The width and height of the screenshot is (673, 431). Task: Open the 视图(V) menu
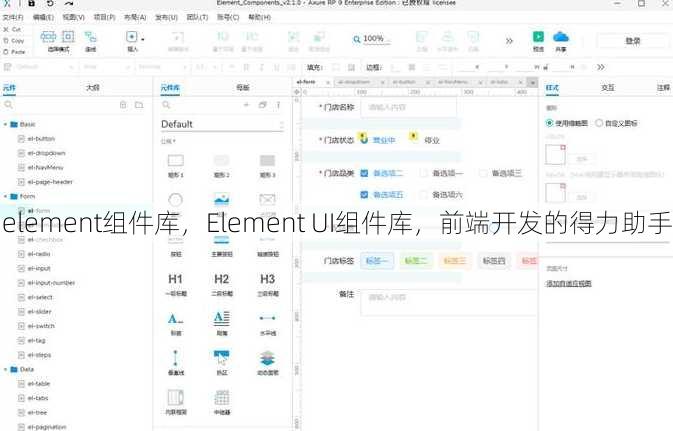click(73, 17)
